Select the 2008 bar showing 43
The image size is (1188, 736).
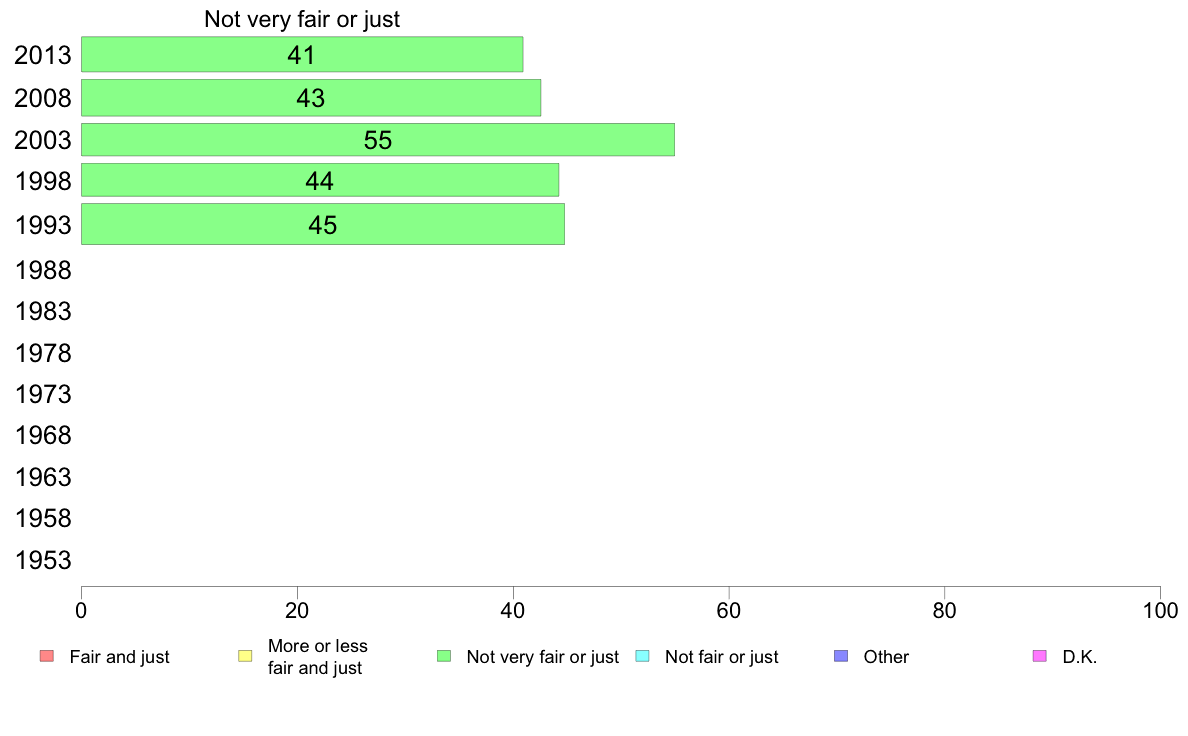[311, 98]
